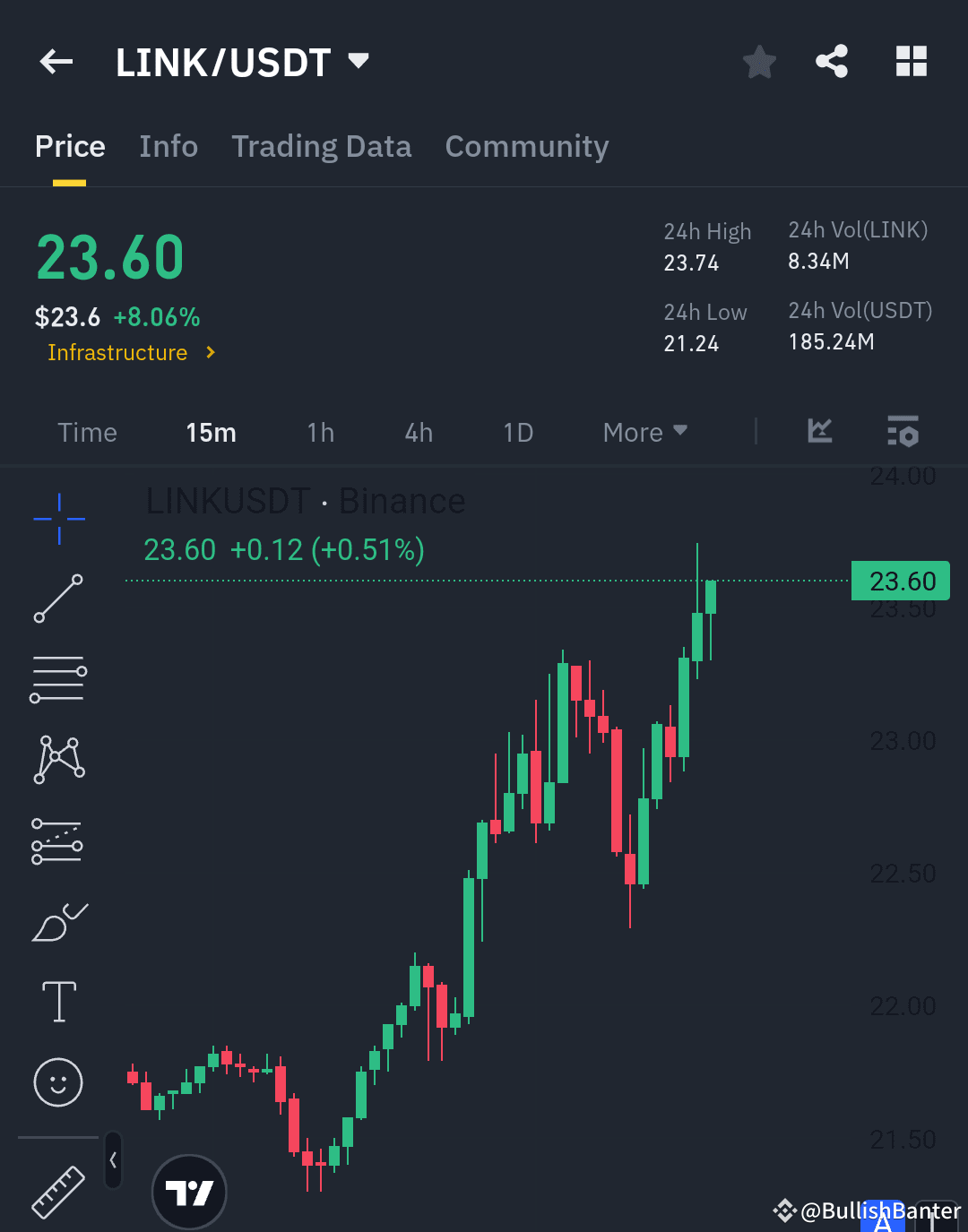Viewport: 968px width, 1232px height.
Task: Select the XABCD pattern tool
Action: 57,759
